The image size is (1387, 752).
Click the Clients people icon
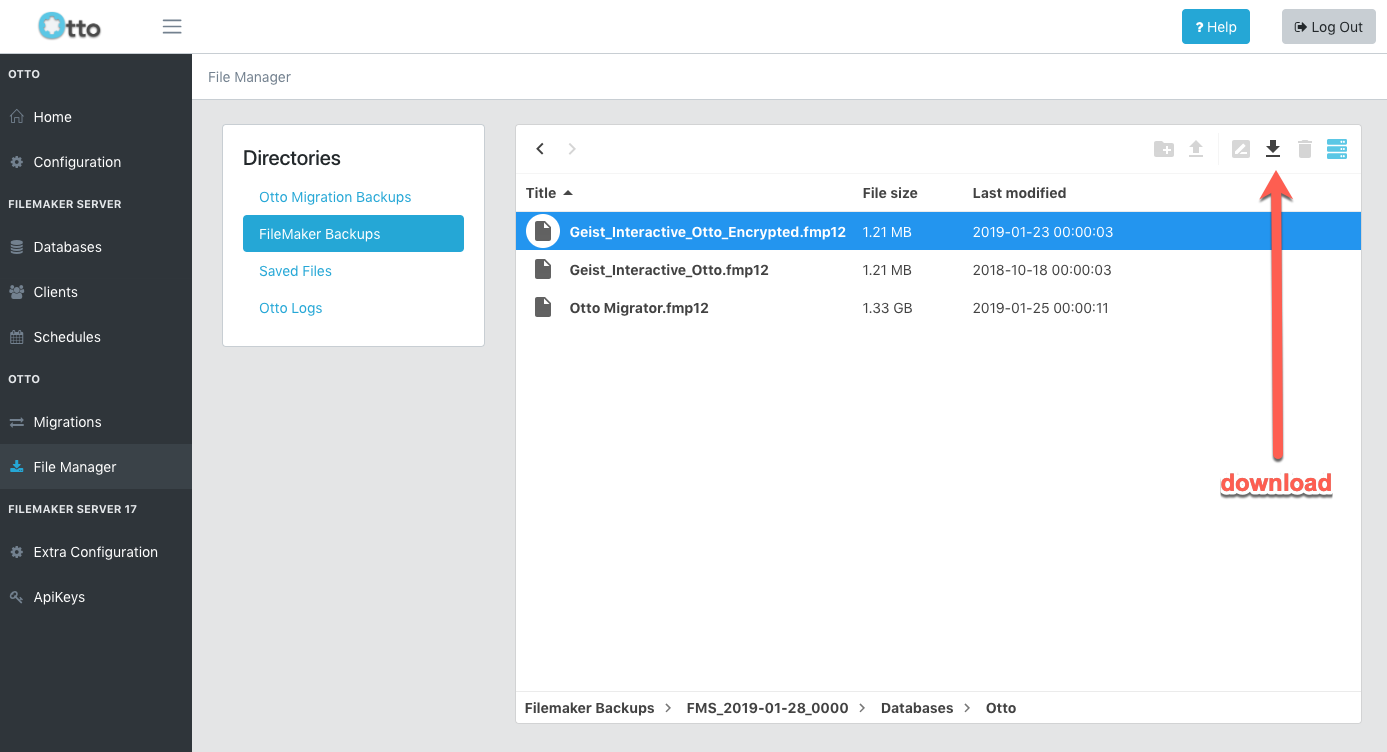tap(17, 292)
